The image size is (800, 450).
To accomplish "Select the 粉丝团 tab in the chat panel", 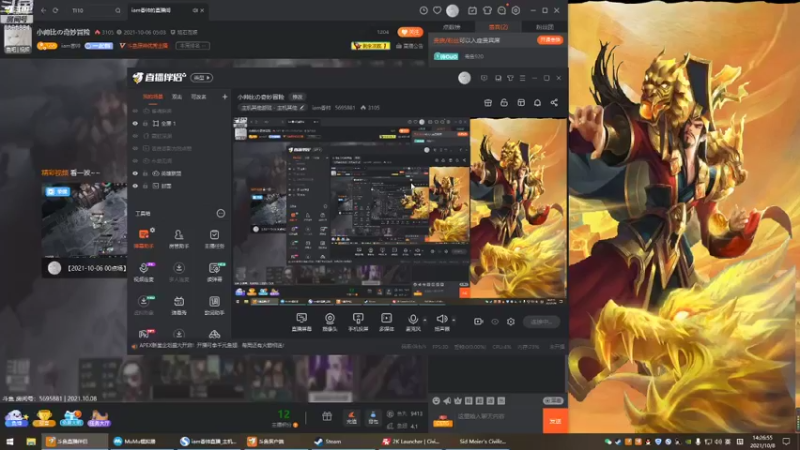I will (x=544, y=27).
